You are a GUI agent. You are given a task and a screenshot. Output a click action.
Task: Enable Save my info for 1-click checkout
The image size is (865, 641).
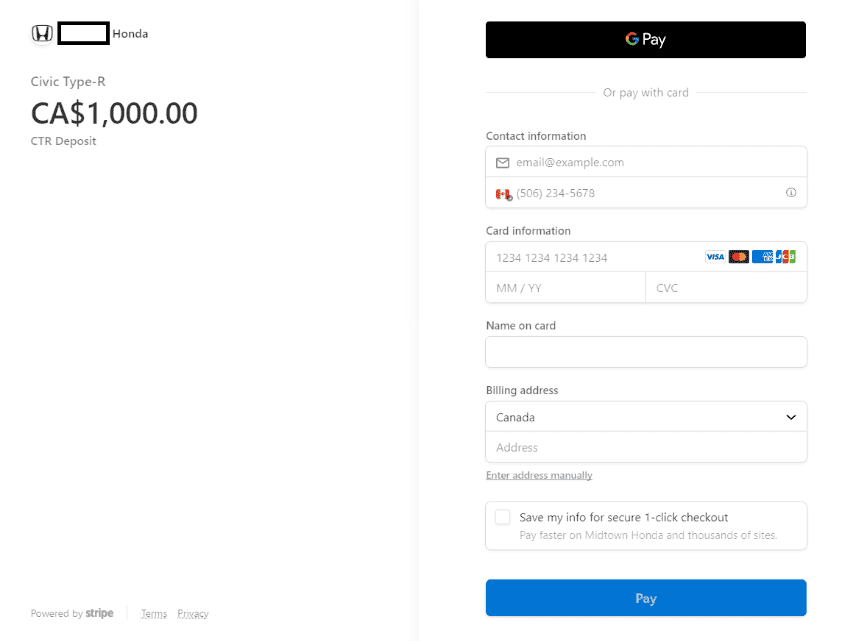[x=503, y=517]
